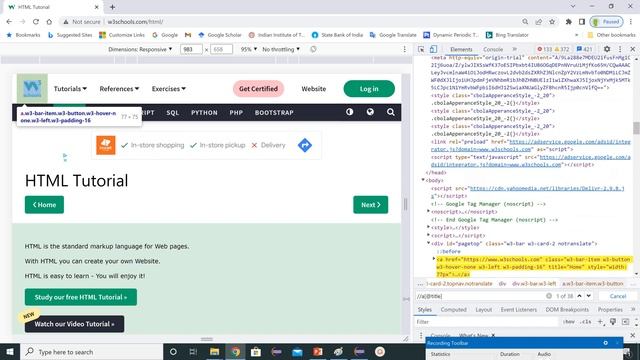Click the Website link

pos(313,89)
